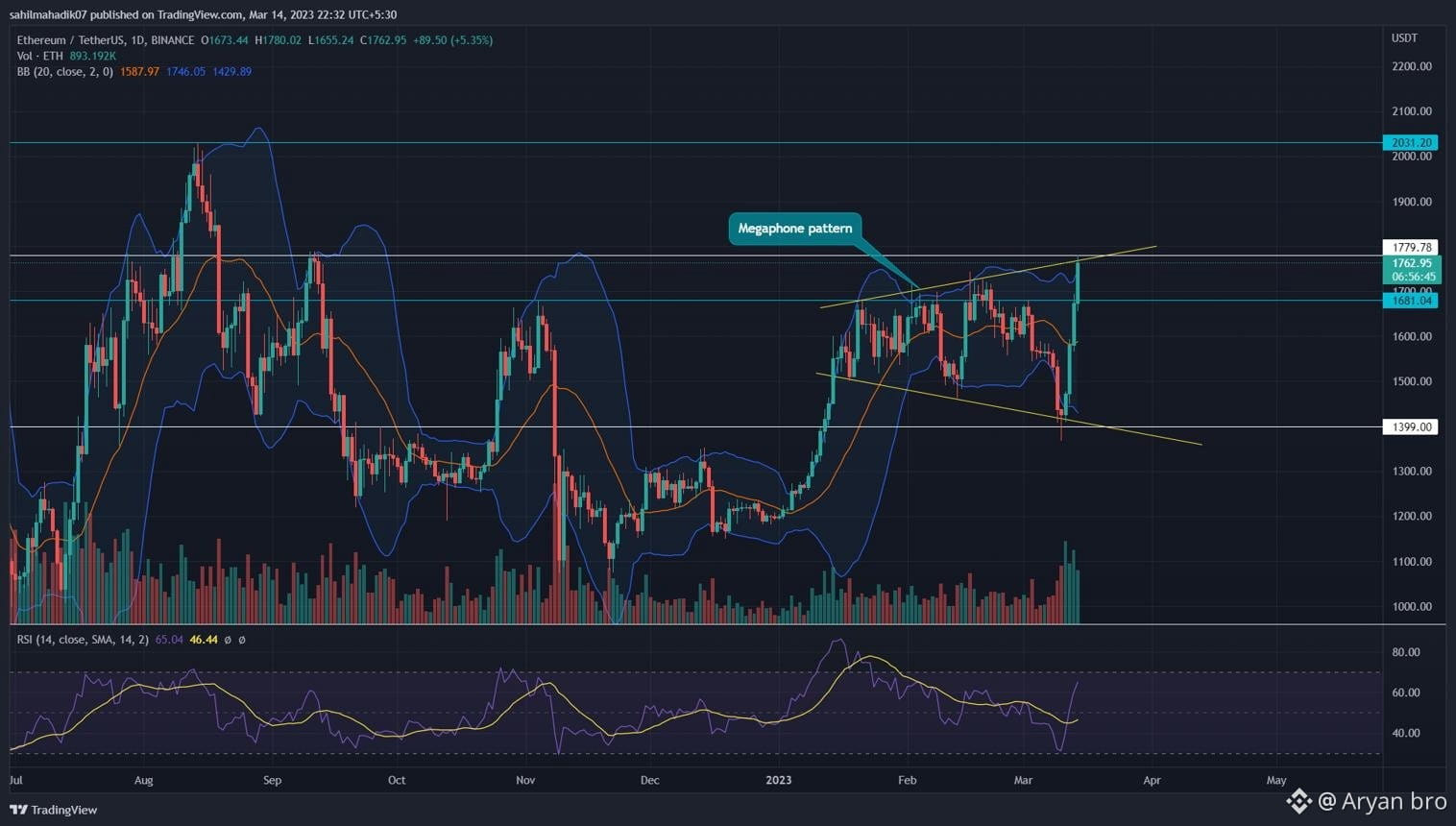Click the Bollinger lower value 1429.89

[x=231, y=71]
